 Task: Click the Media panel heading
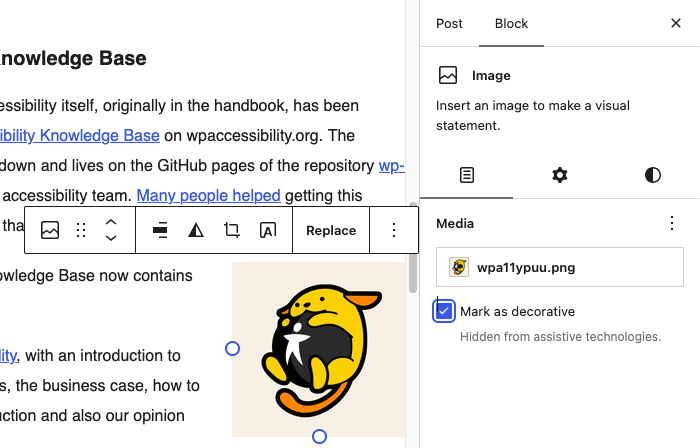[x=455, y=224]
